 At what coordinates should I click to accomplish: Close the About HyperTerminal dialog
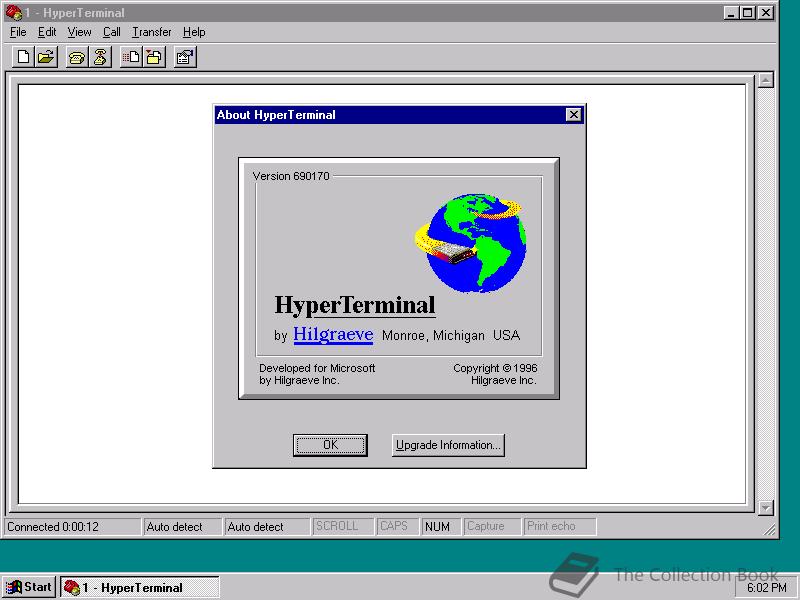[x=574, y=115]
